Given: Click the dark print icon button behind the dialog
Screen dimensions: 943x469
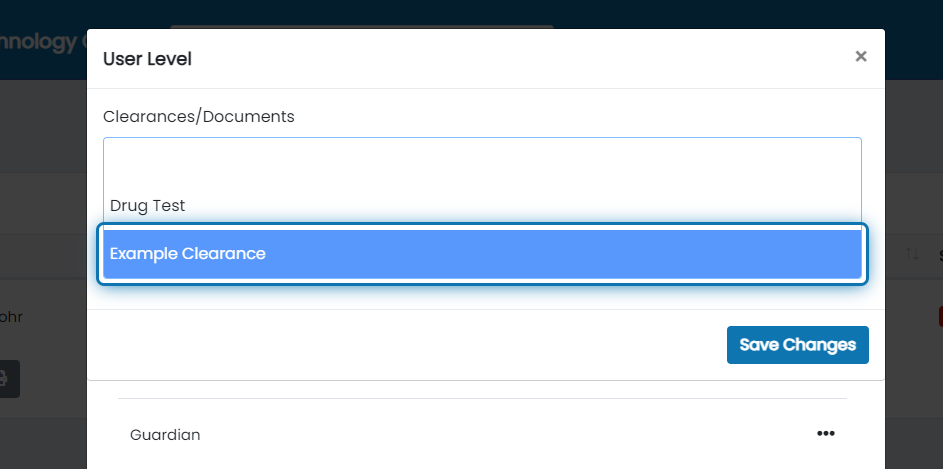Looking at the screenshot, I should point(8,379).
